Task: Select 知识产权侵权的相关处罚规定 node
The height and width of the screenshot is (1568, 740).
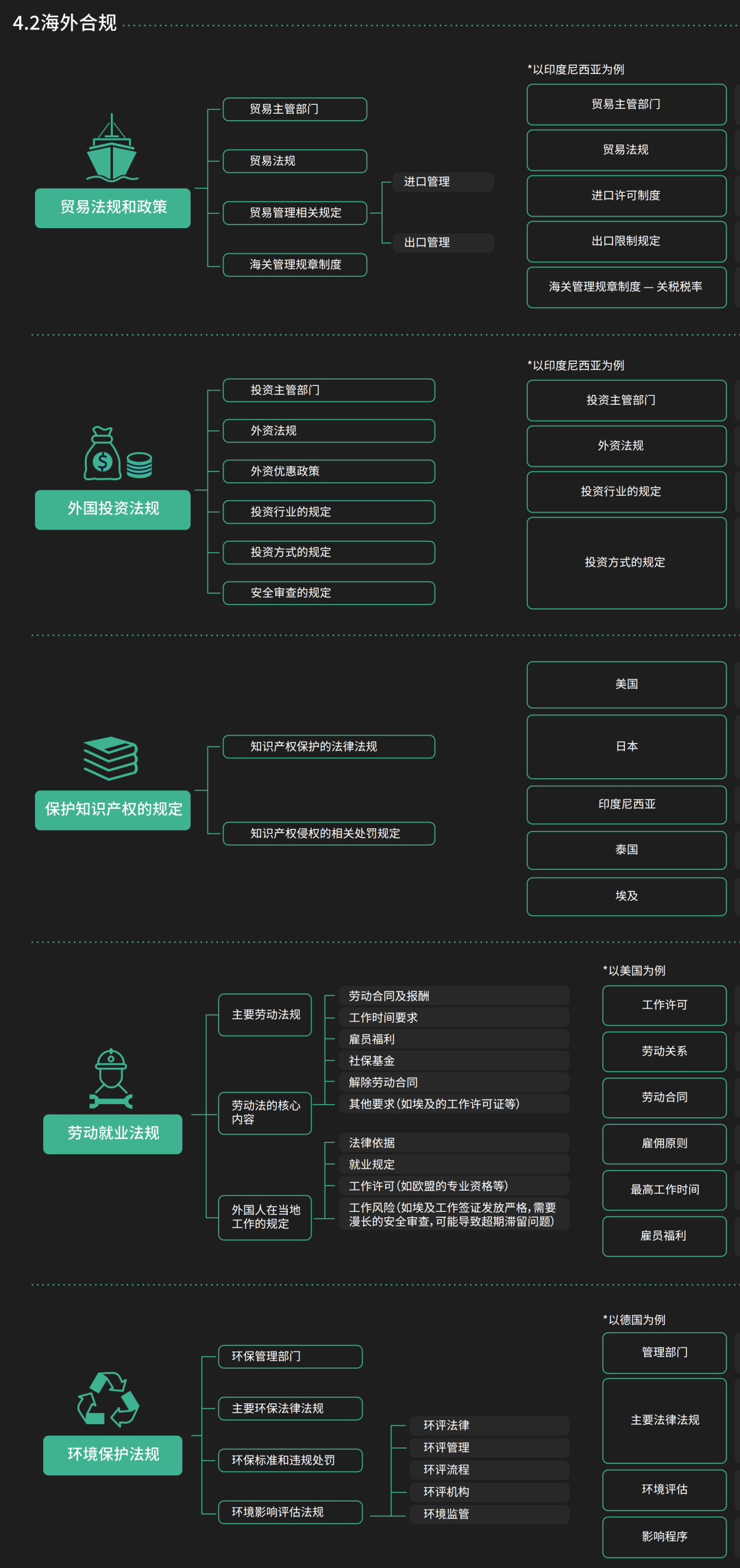Action: 329,834
